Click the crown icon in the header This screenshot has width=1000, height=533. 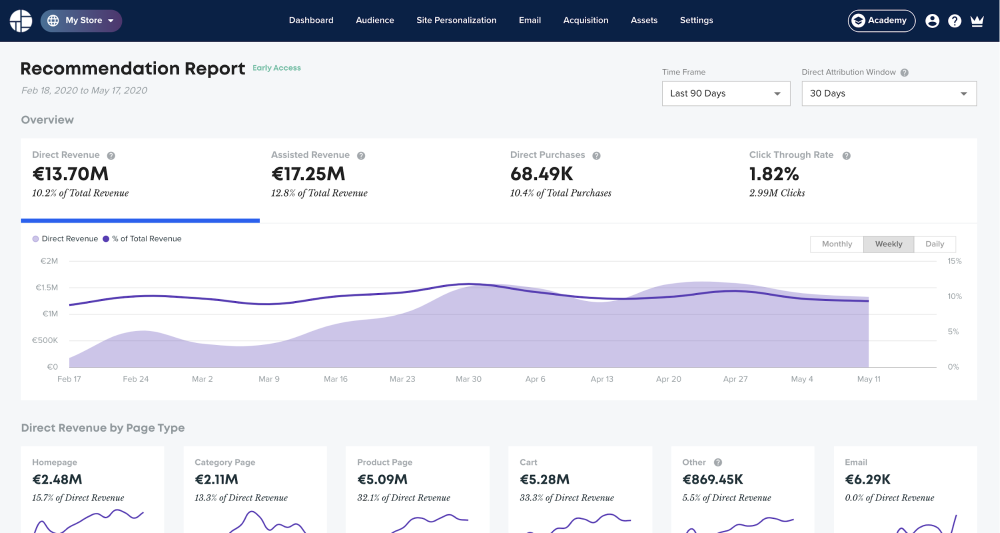(976, 21)
